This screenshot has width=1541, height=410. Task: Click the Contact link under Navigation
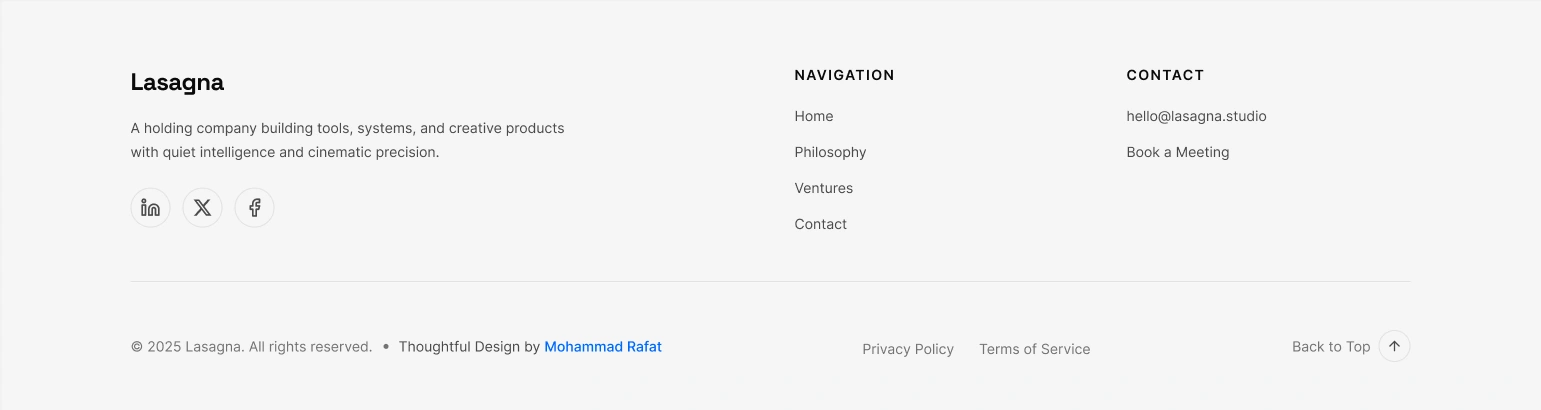(x=820, y=224)
